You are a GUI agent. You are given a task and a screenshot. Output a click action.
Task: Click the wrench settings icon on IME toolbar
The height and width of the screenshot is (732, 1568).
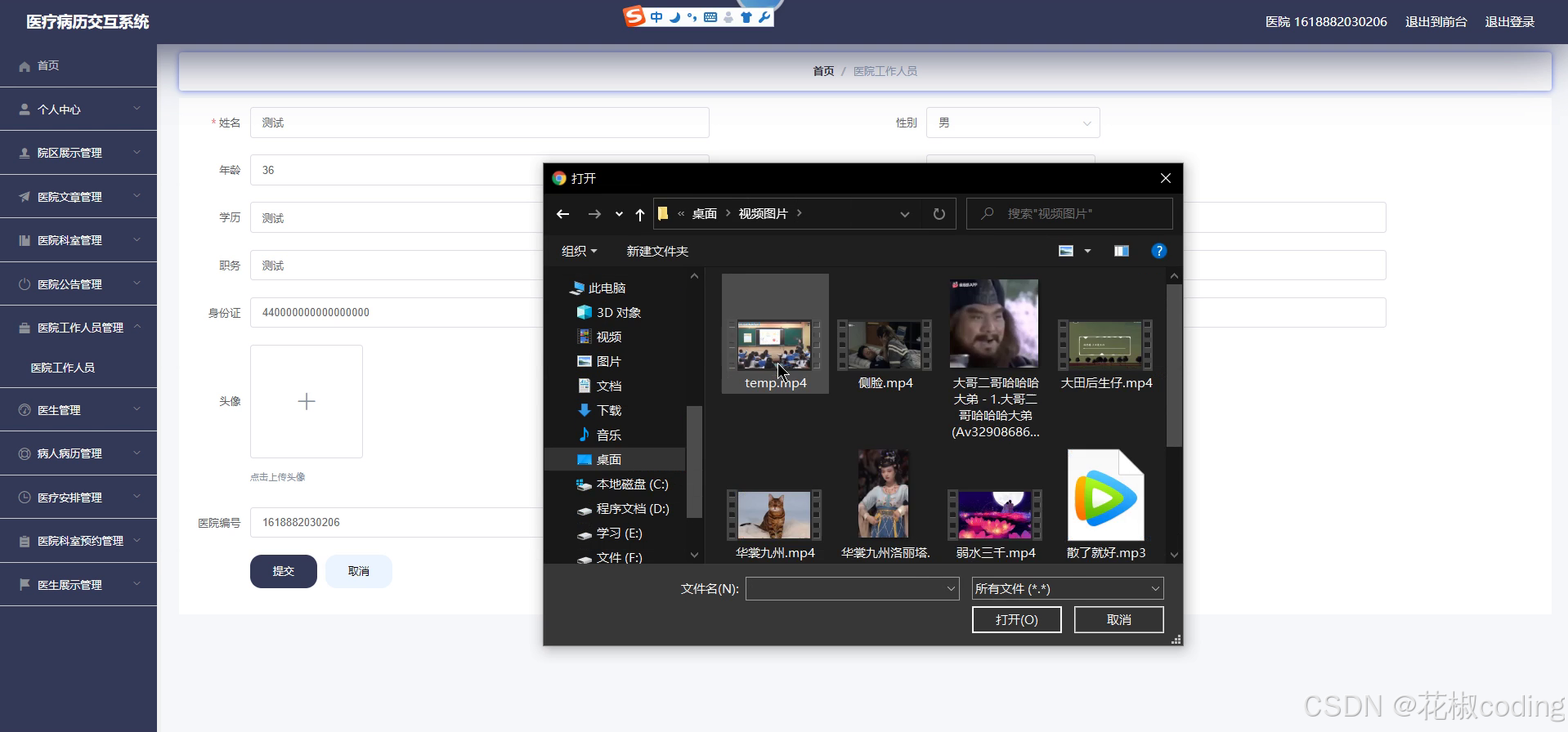pyautogui.click(x=764, y=17)
